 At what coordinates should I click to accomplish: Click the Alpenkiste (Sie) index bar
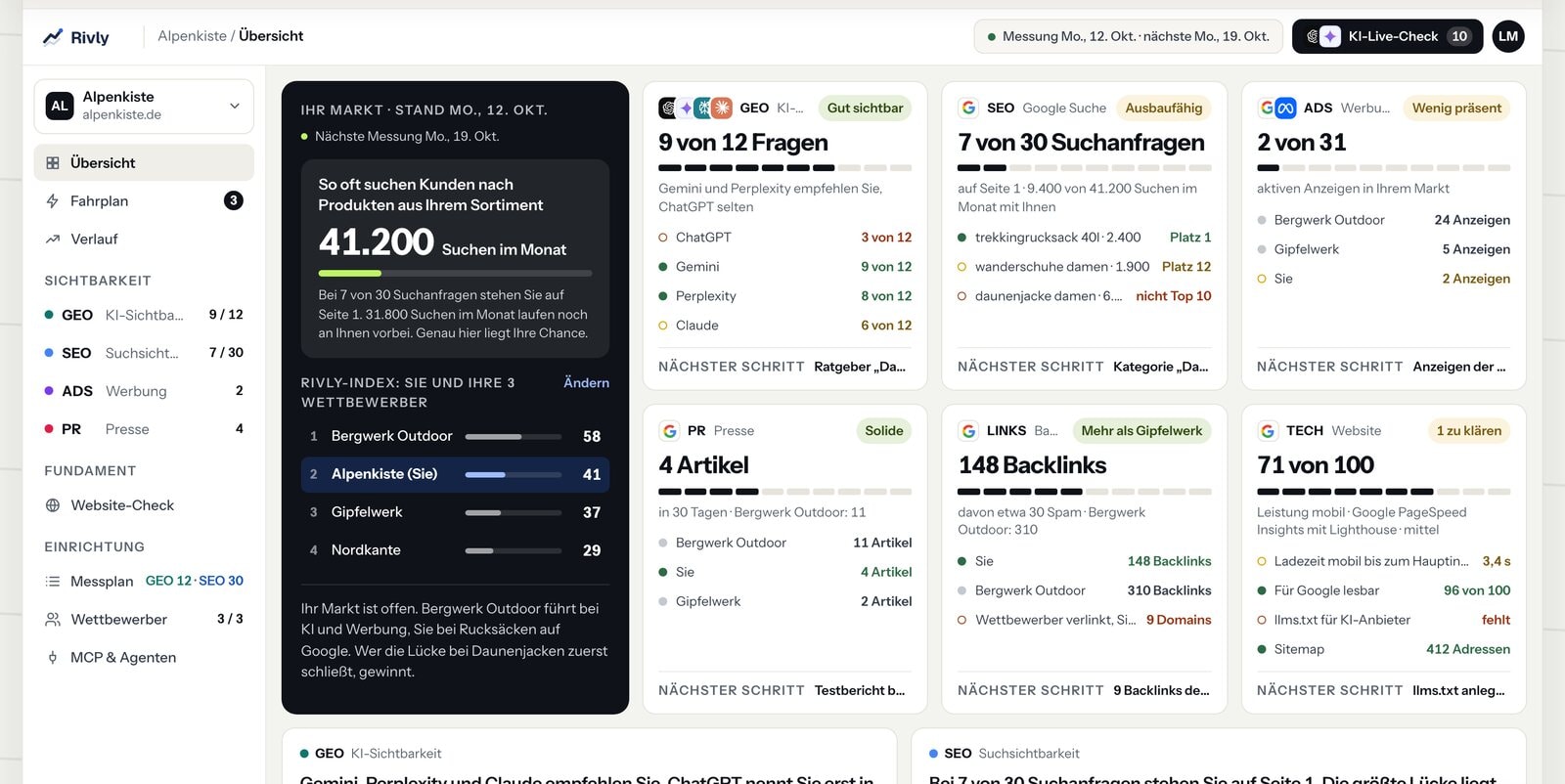513,474
